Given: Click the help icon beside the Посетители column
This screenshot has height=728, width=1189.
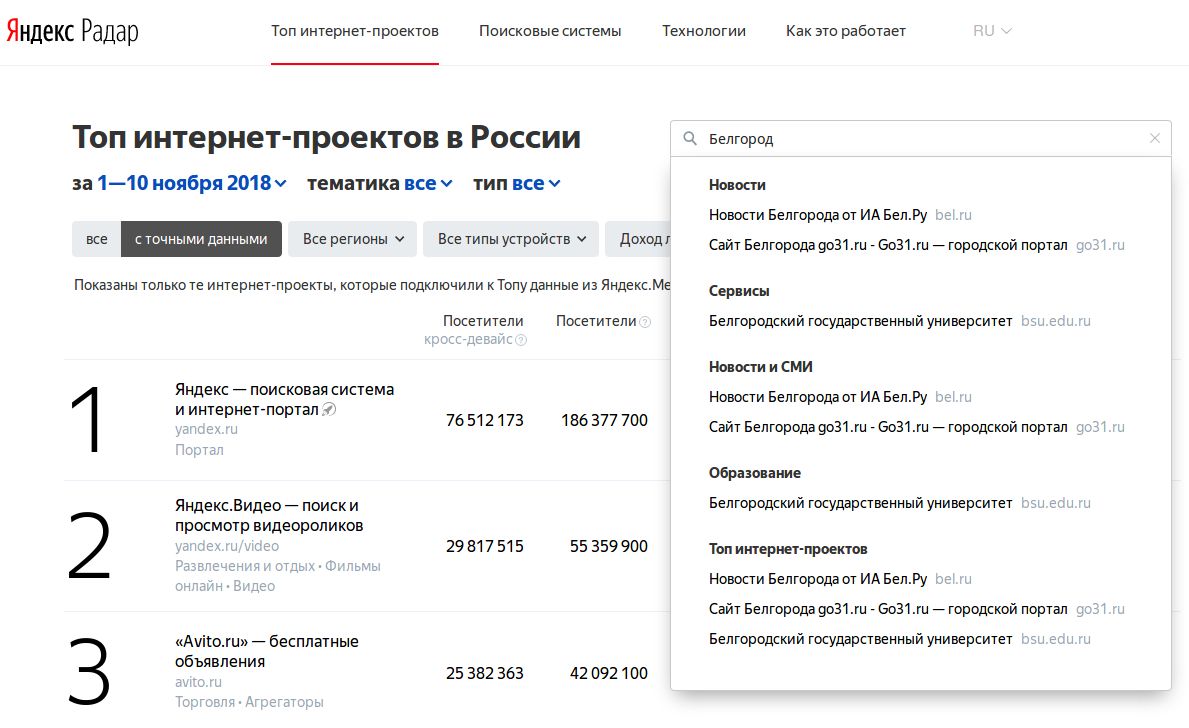Looking at the screenshot, I should pos(645,322).
